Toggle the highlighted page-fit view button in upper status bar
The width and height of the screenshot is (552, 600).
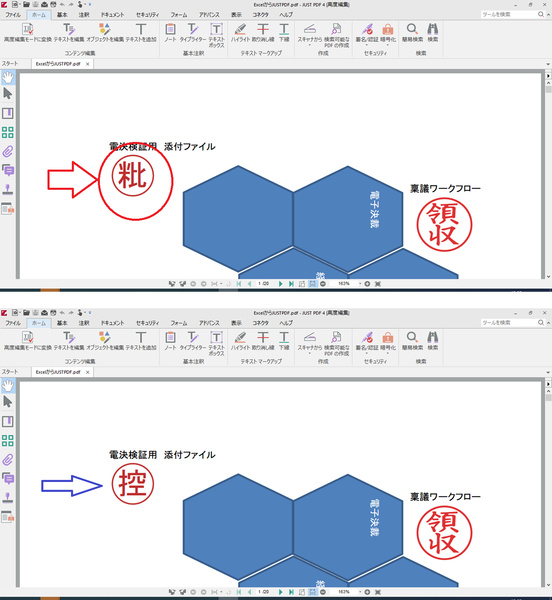pos(313,284)
